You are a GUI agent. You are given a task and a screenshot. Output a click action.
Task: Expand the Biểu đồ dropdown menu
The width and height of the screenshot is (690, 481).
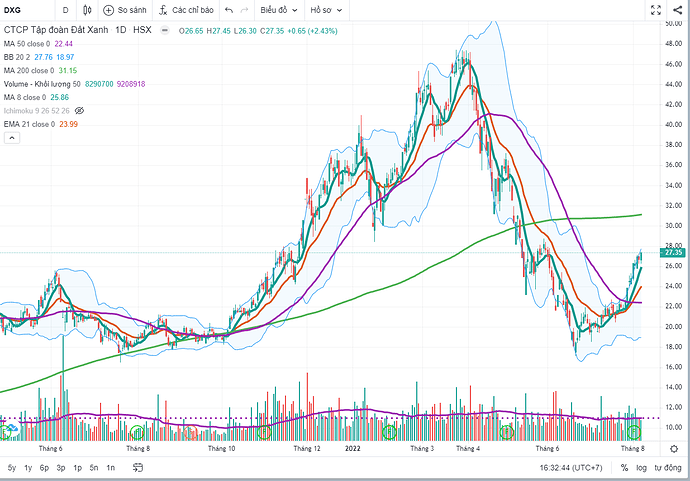pos(279,10)
